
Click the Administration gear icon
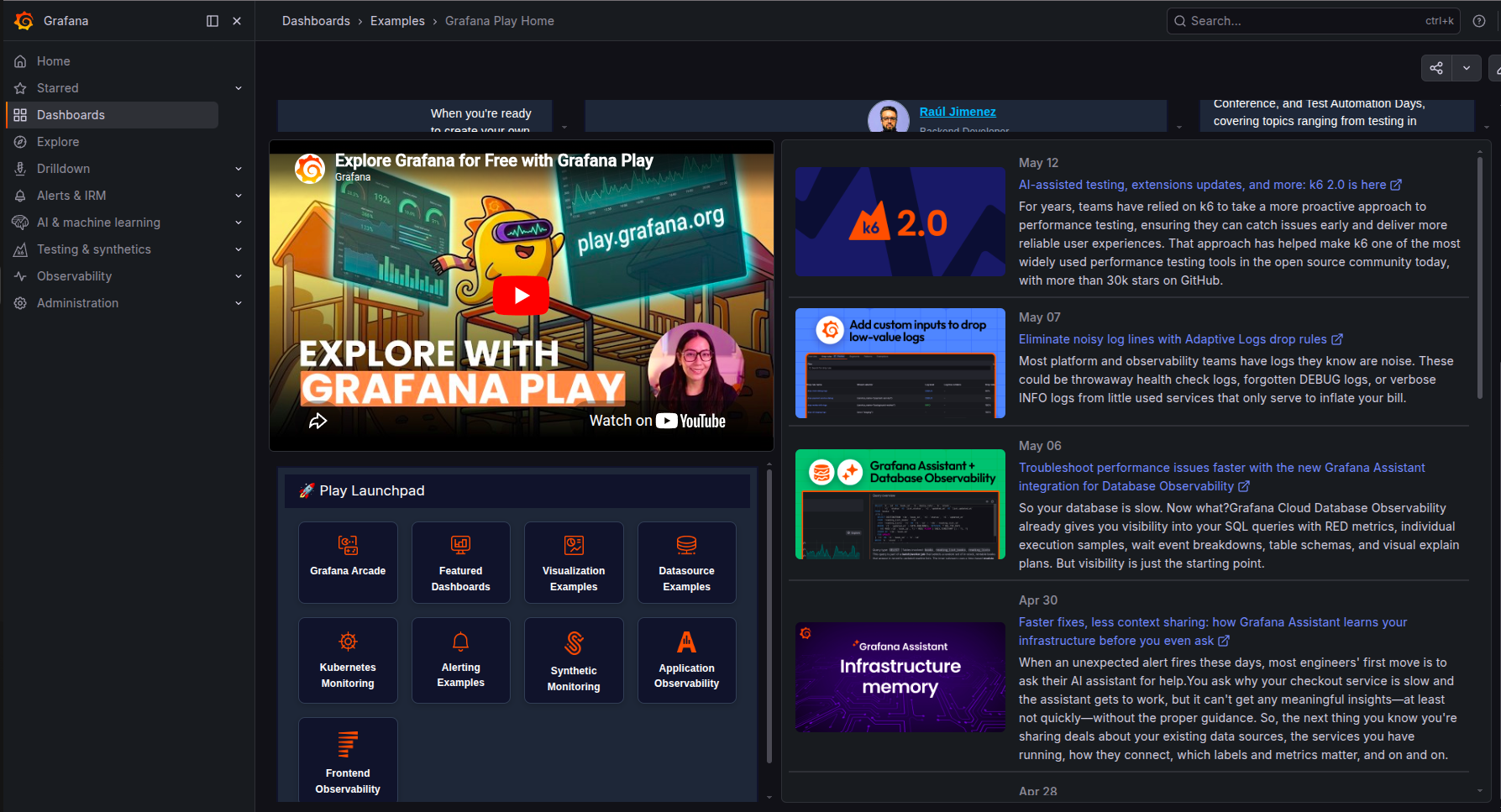tap(20, 303)
